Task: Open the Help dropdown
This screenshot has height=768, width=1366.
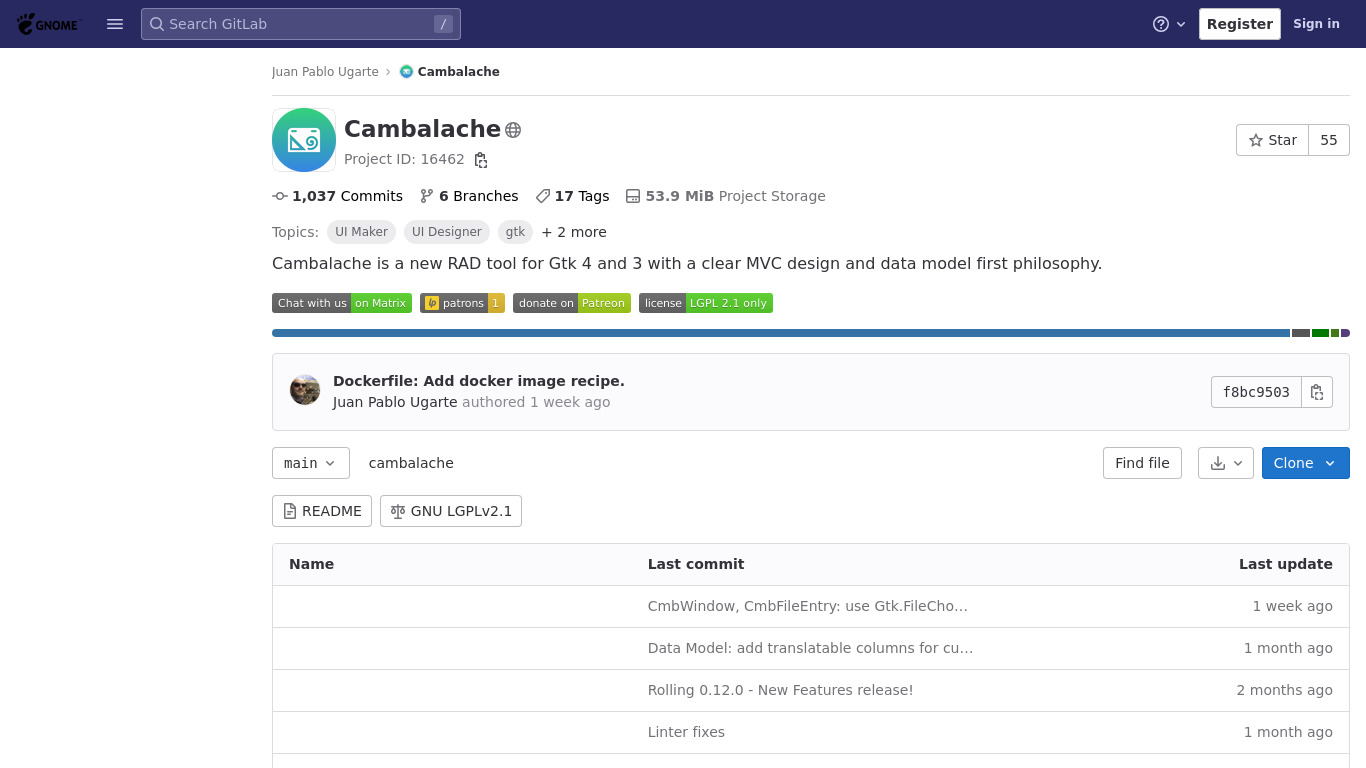Action: pos(1169,24)
